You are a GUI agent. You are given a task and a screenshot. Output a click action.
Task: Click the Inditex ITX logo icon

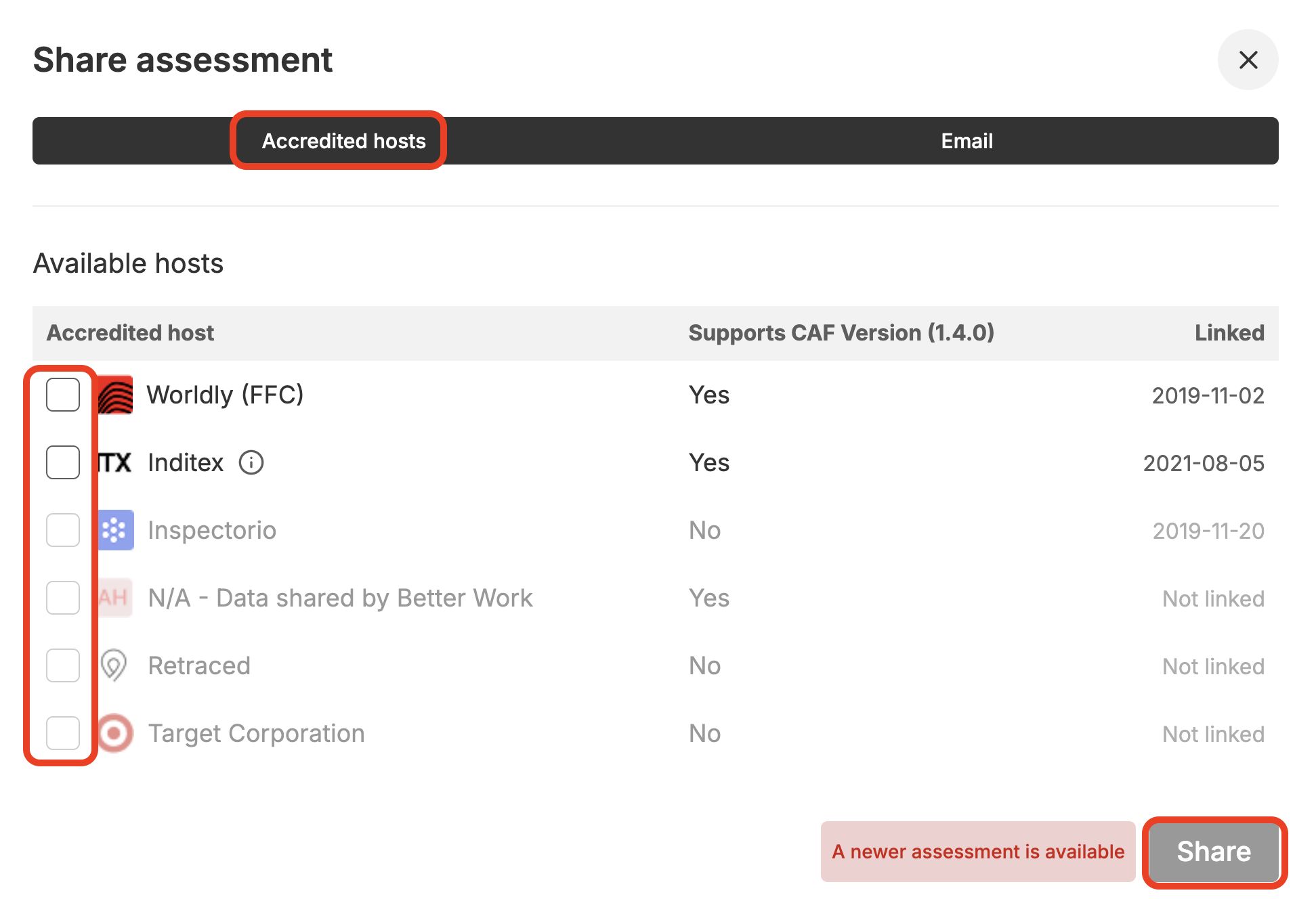[x=115, y=462]
